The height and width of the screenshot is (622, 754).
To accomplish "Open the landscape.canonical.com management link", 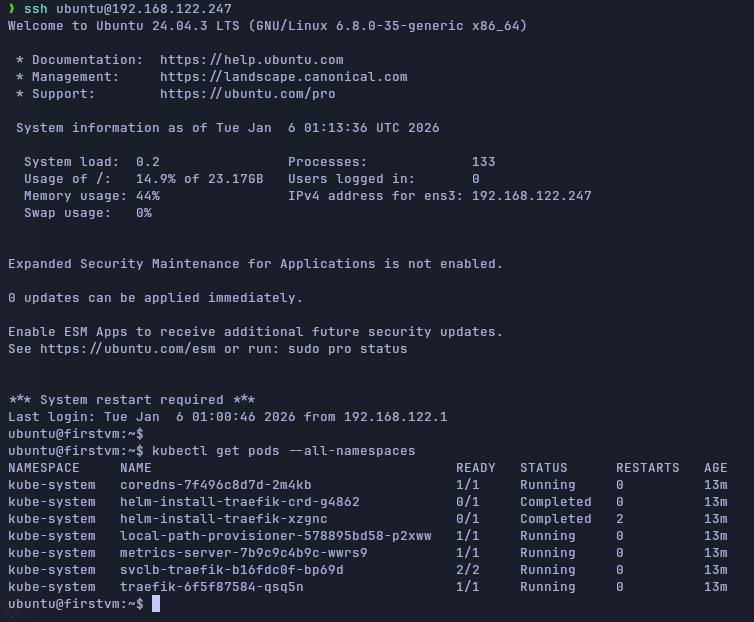I will (283, 77).
